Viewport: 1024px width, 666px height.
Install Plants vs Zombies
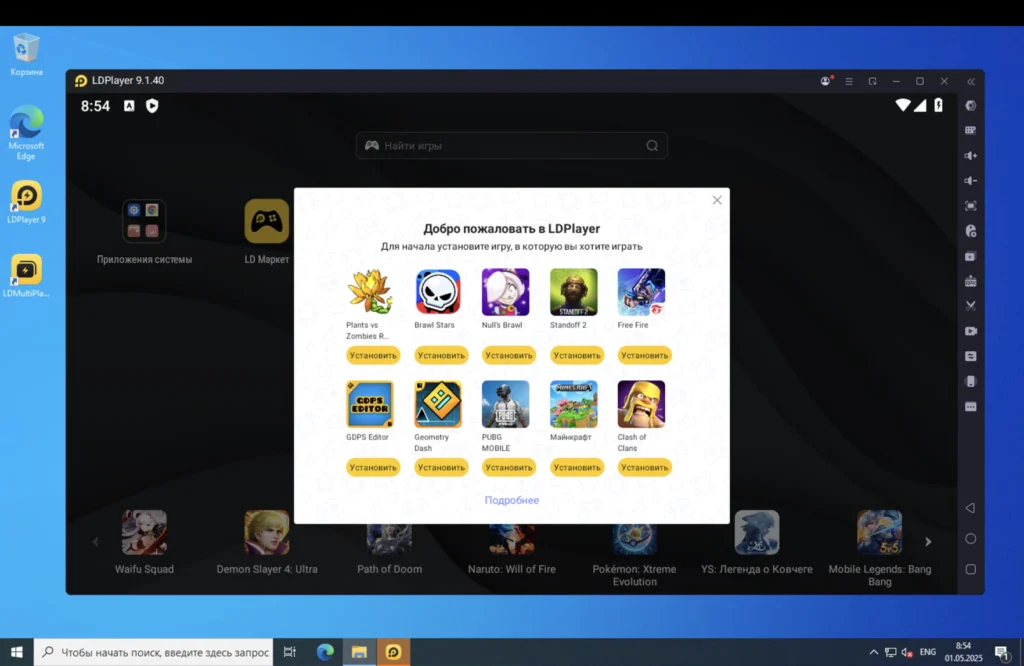pyautogui.click(x=373, y=355)
